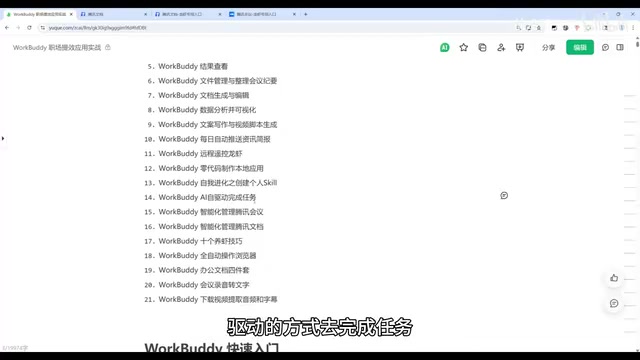The height and width of the screenshot is (360, 640).
Task: Click the document title WorkBuddy 职场提效应用实战
Action: tap(57, 47)
